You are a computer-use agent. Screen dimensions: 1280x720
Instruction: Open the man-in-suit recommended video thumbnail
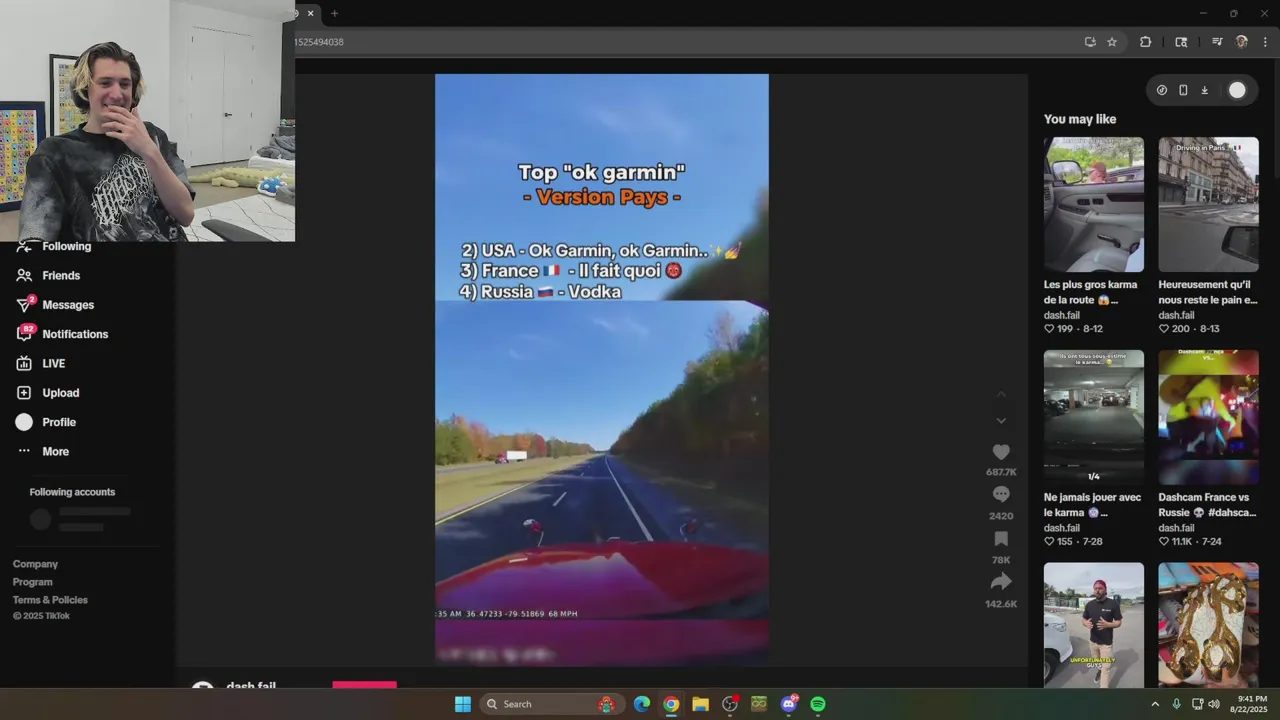[x=1094, y=624]
